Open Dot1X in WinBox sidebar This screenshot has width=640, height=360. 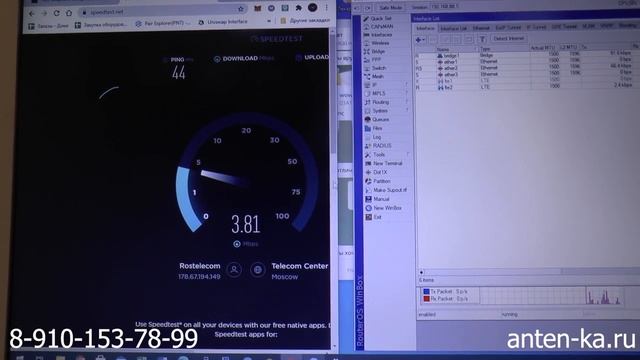(x=376, y=172)
